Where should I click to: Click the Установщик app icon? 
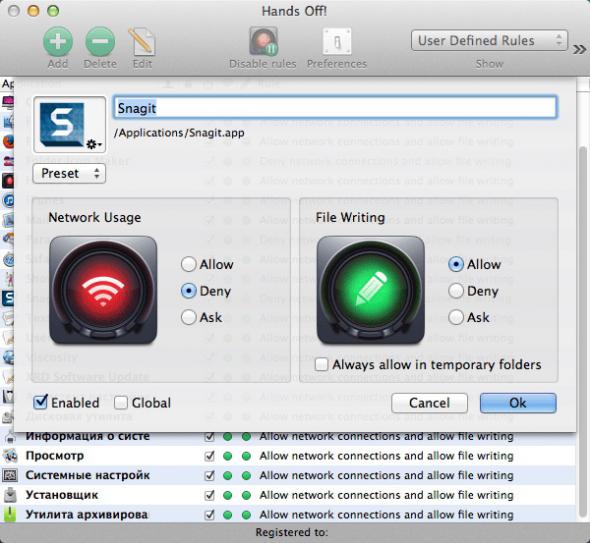point(10,495)
